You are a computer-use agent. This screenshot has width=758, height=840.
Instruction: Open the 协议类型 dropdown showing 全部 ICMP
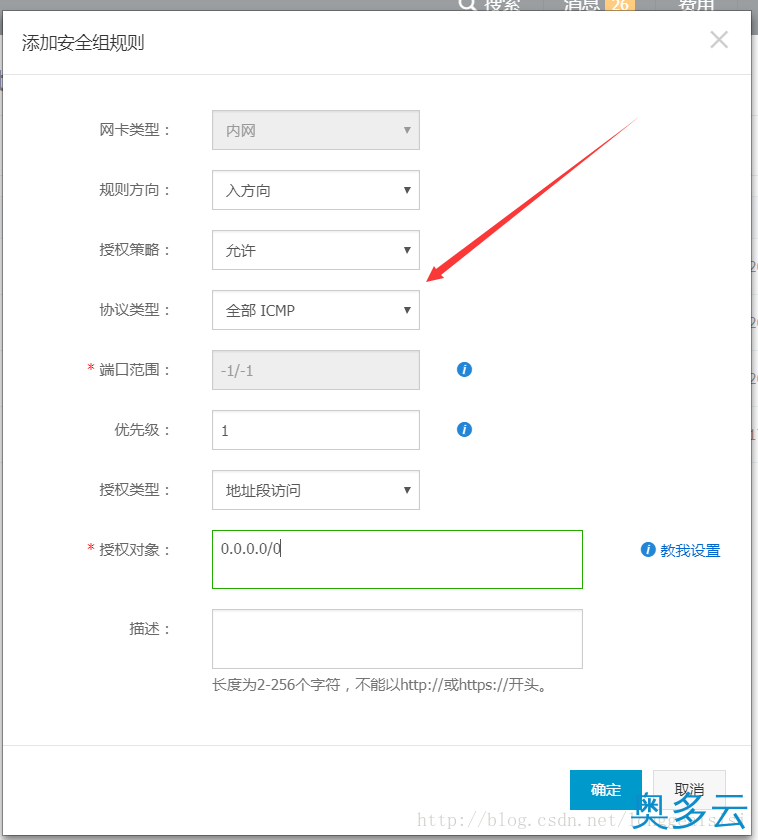[x=316, y=310]
